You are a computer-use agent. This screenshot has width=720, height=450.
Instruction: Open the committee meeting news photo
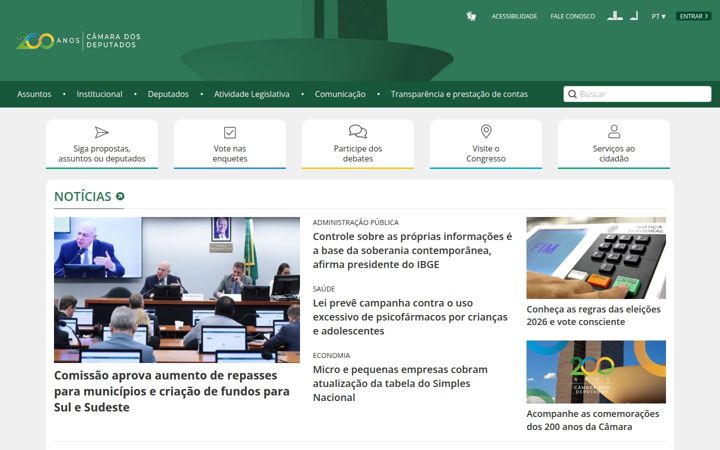coord(177,290)
